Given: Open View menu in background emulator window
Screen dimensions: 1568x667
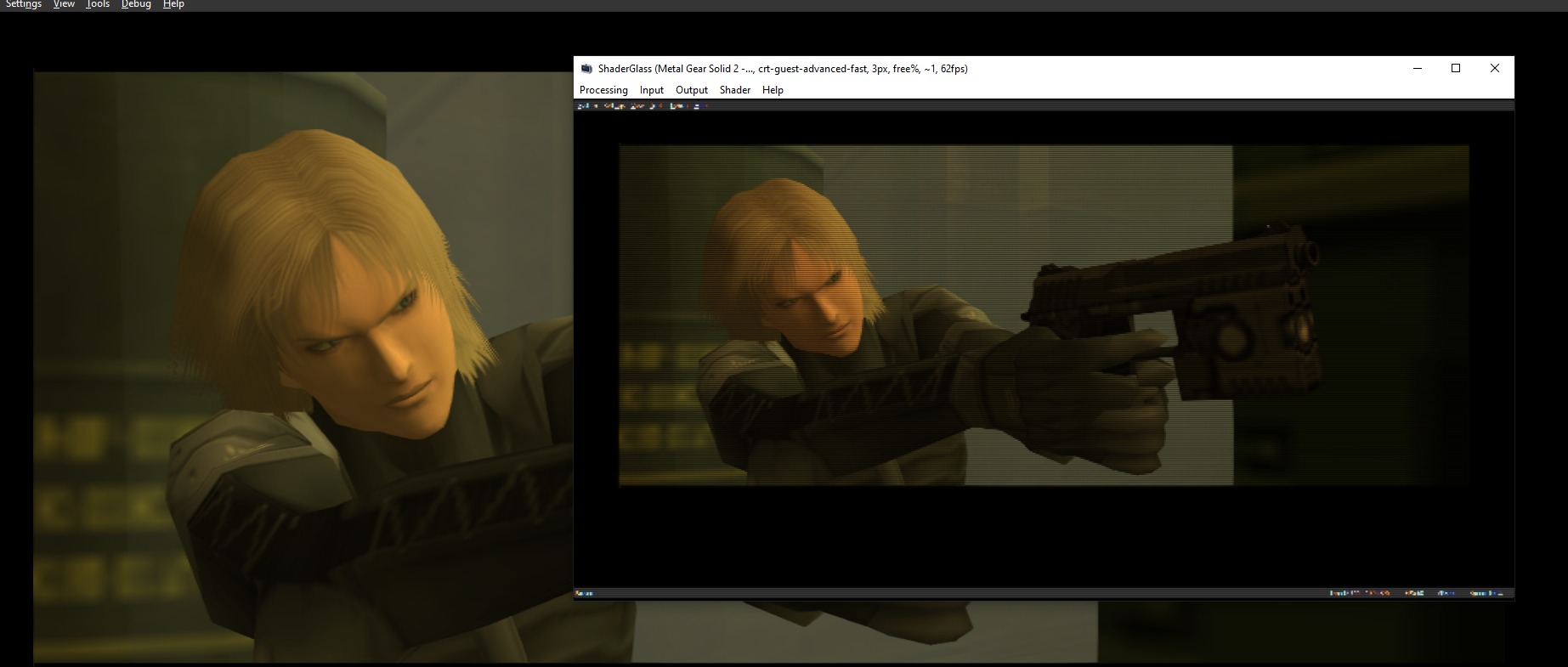Looking at the screenshot, I should [64, 4].
